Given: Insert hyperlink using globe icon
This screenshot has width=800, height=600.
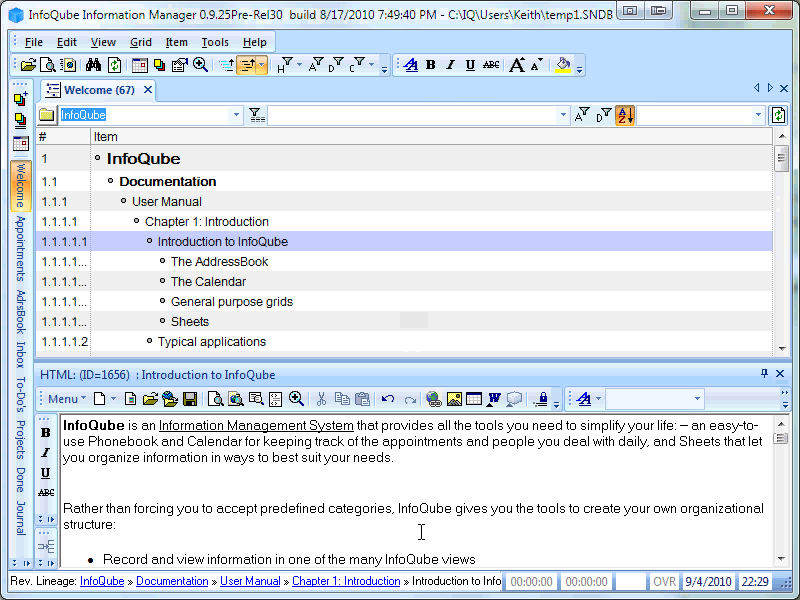Looking at the screenshot, I should (x=434, y=399).
